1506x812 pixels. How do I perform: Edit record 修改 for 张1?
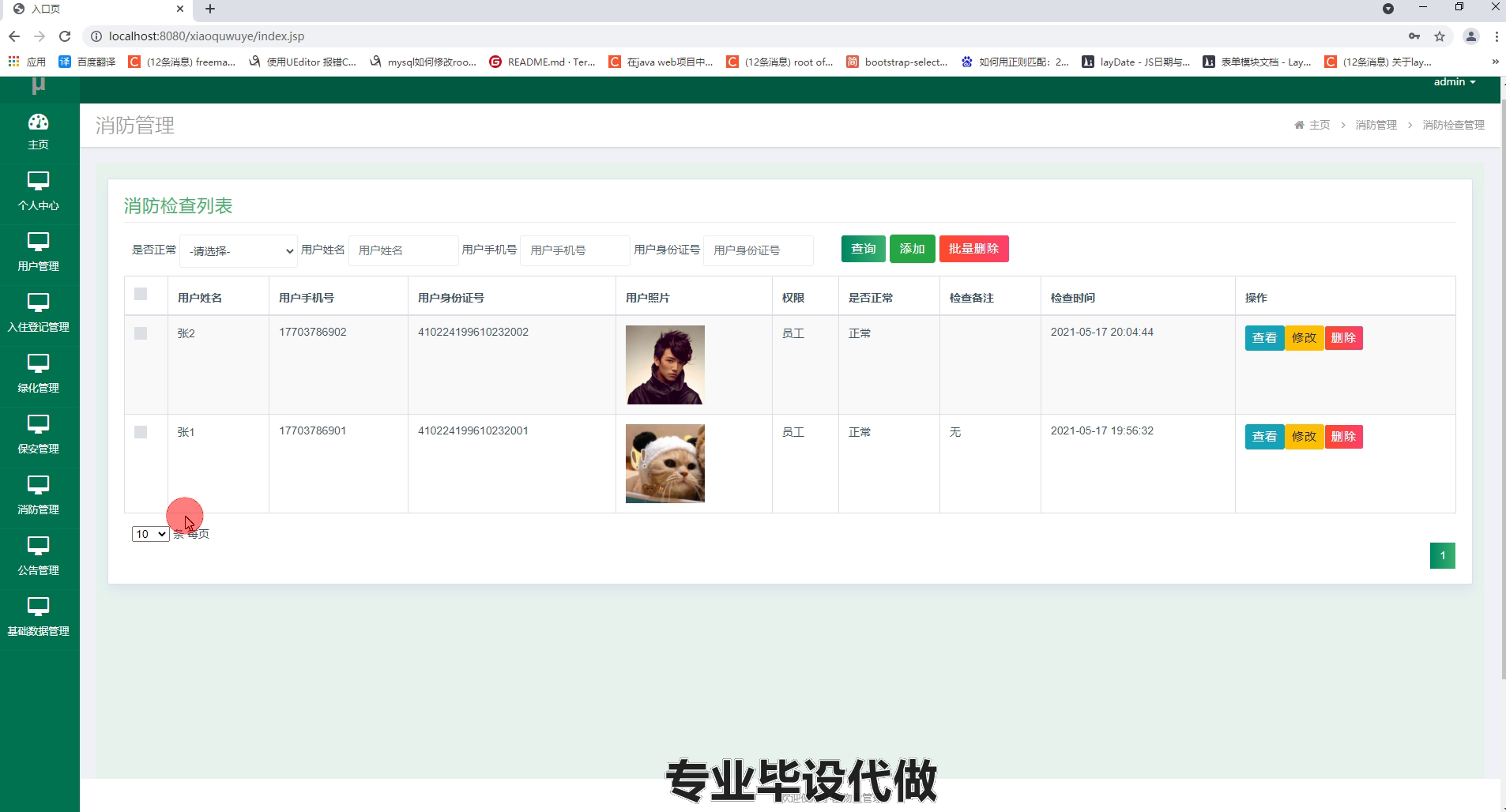(x=1304, y=437)
